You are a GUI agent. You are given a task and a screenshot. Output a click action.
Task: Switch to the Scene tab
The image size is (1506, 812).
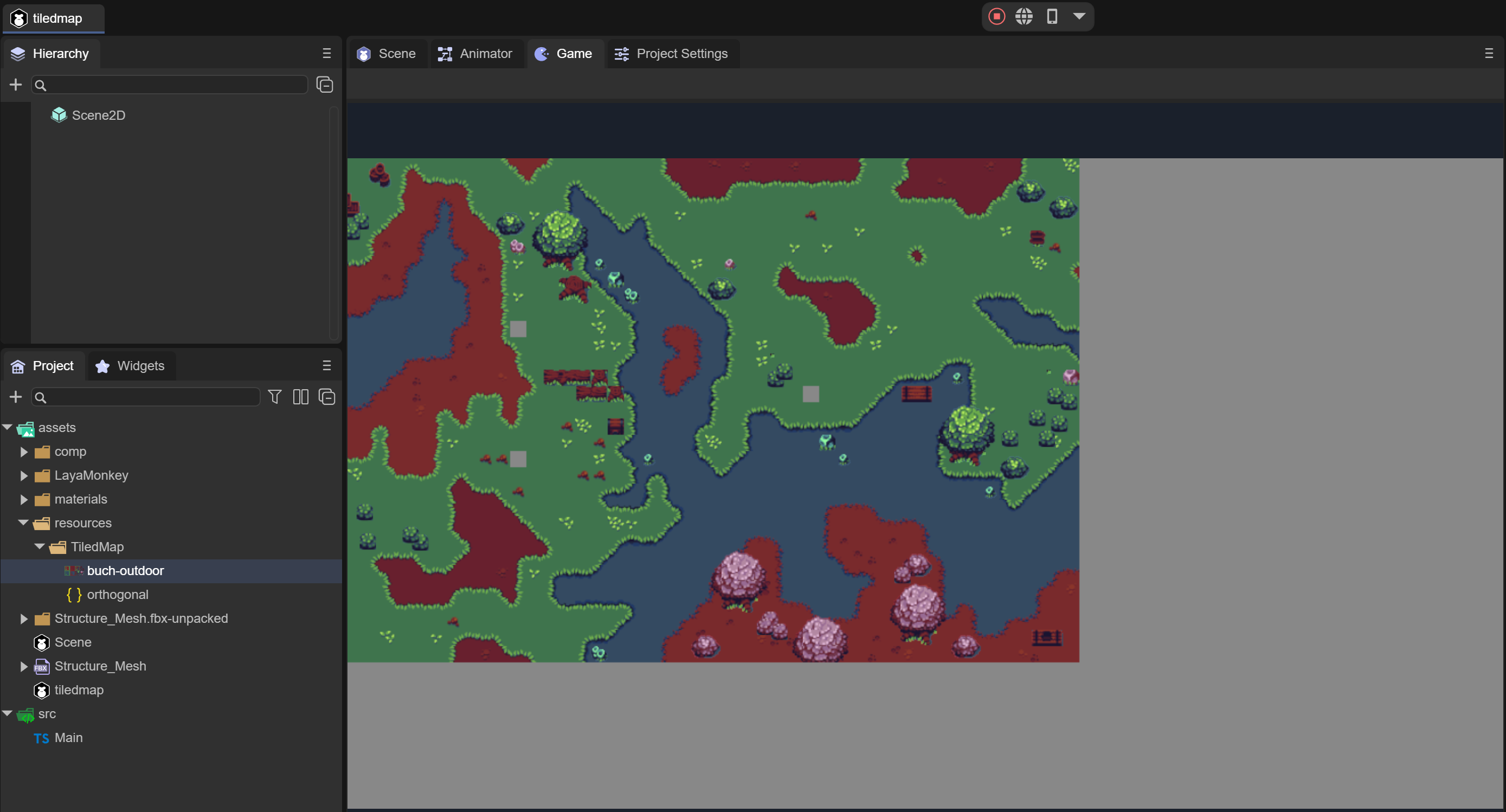point(387,53)
